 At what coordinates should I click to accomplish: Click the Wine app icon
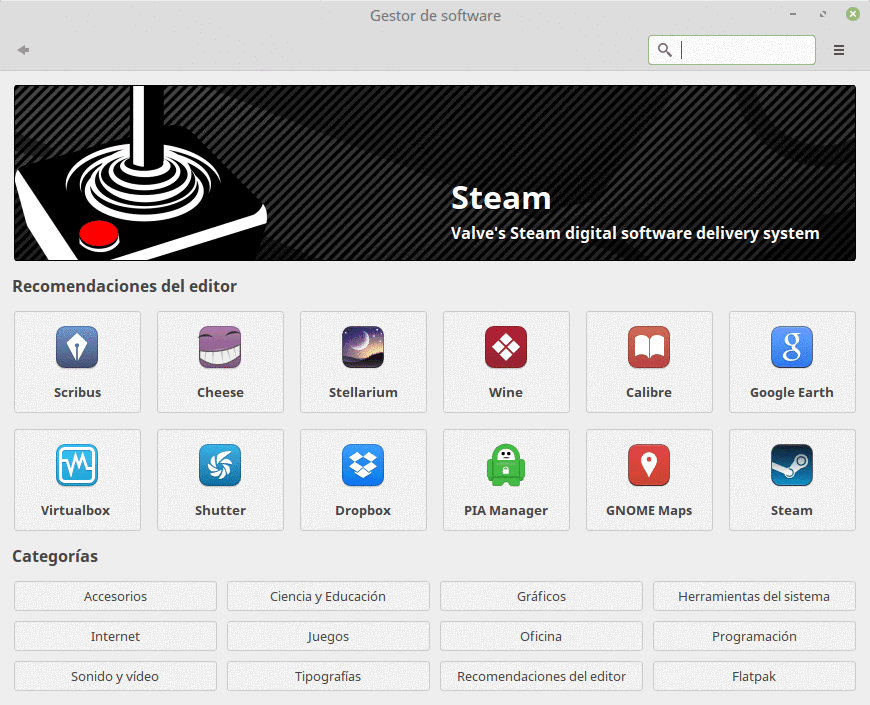point(506,348)
